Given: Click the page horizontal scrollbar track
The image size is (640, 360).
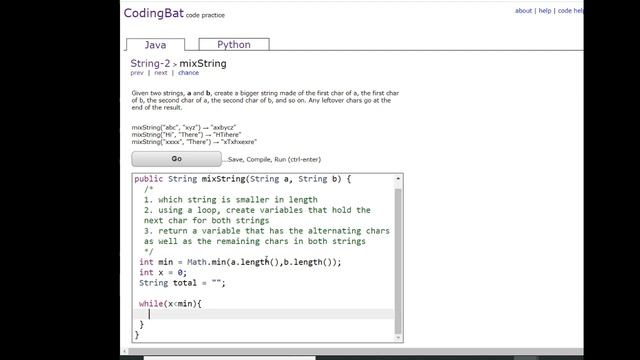Looking at the screenshot, I should point(355,351).
